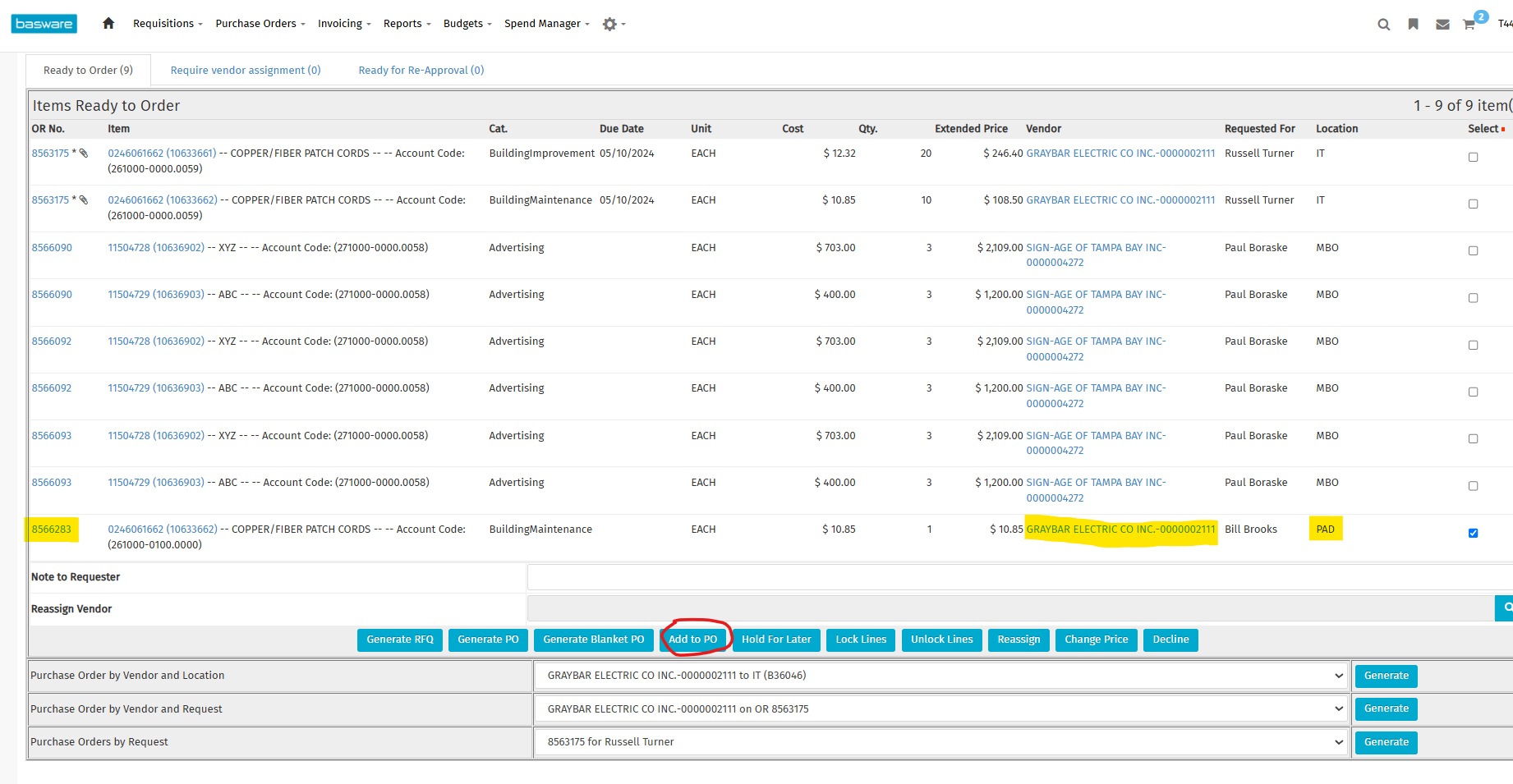Generate purchase orders by request
The image size is (1513, 784).
tap(1387, 742)
